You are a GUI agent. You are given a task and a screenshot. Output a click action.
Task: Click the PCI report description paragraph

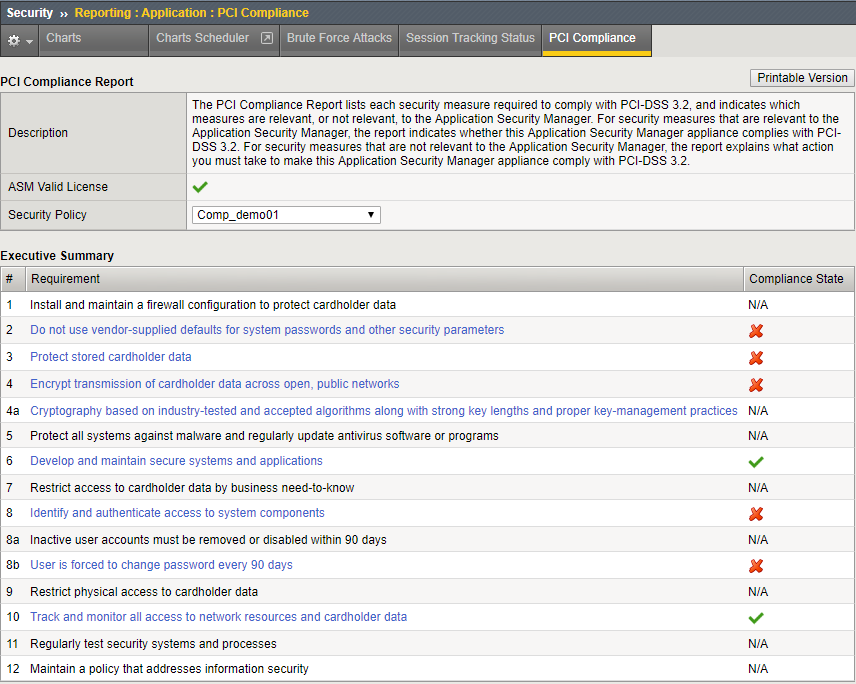pos(517,133)
